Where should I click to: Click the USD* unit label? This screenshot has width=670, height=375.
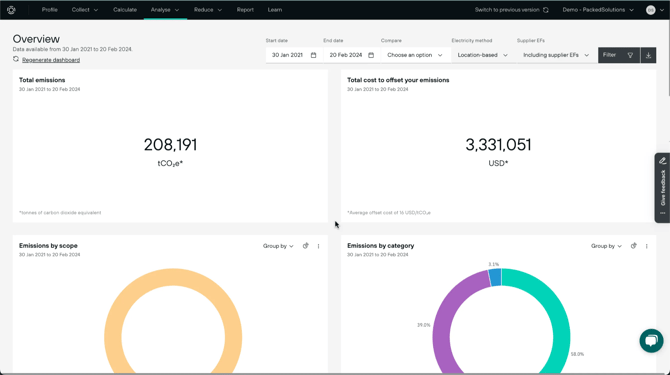(498, 163)
